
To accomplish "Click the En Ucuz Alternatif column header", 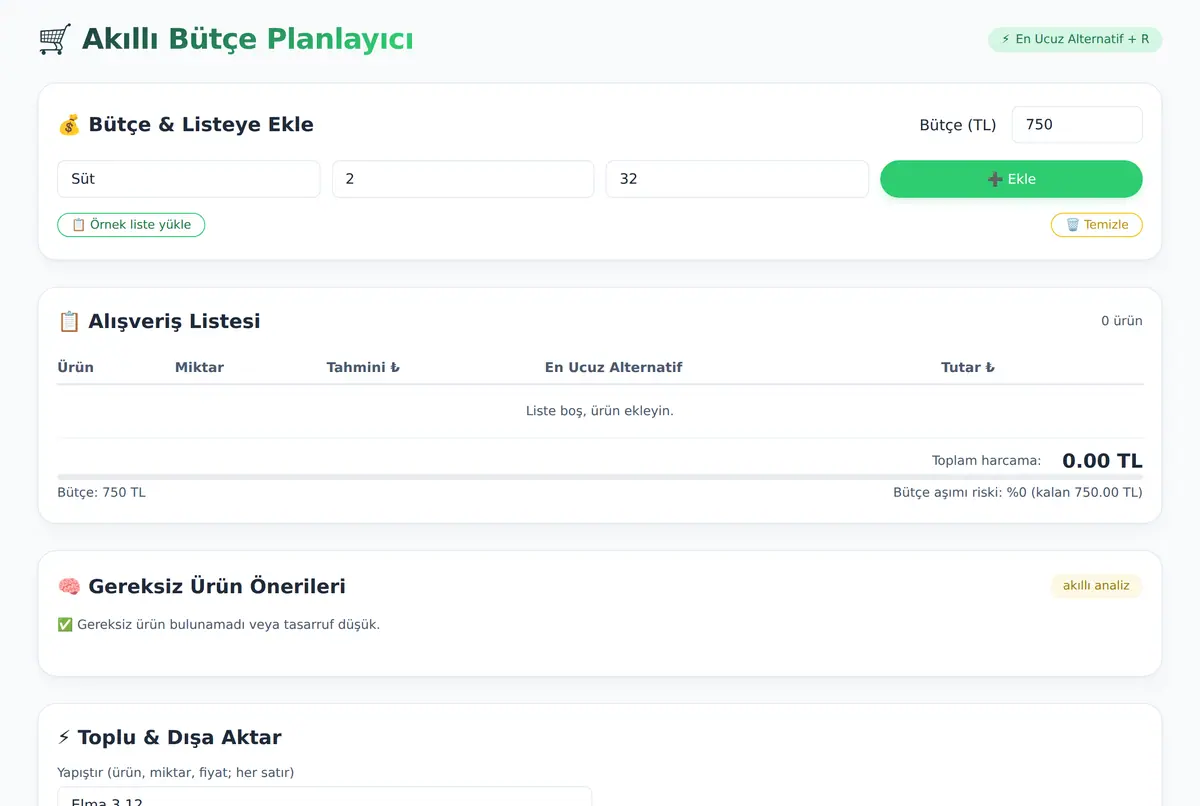I will [613, 367].
